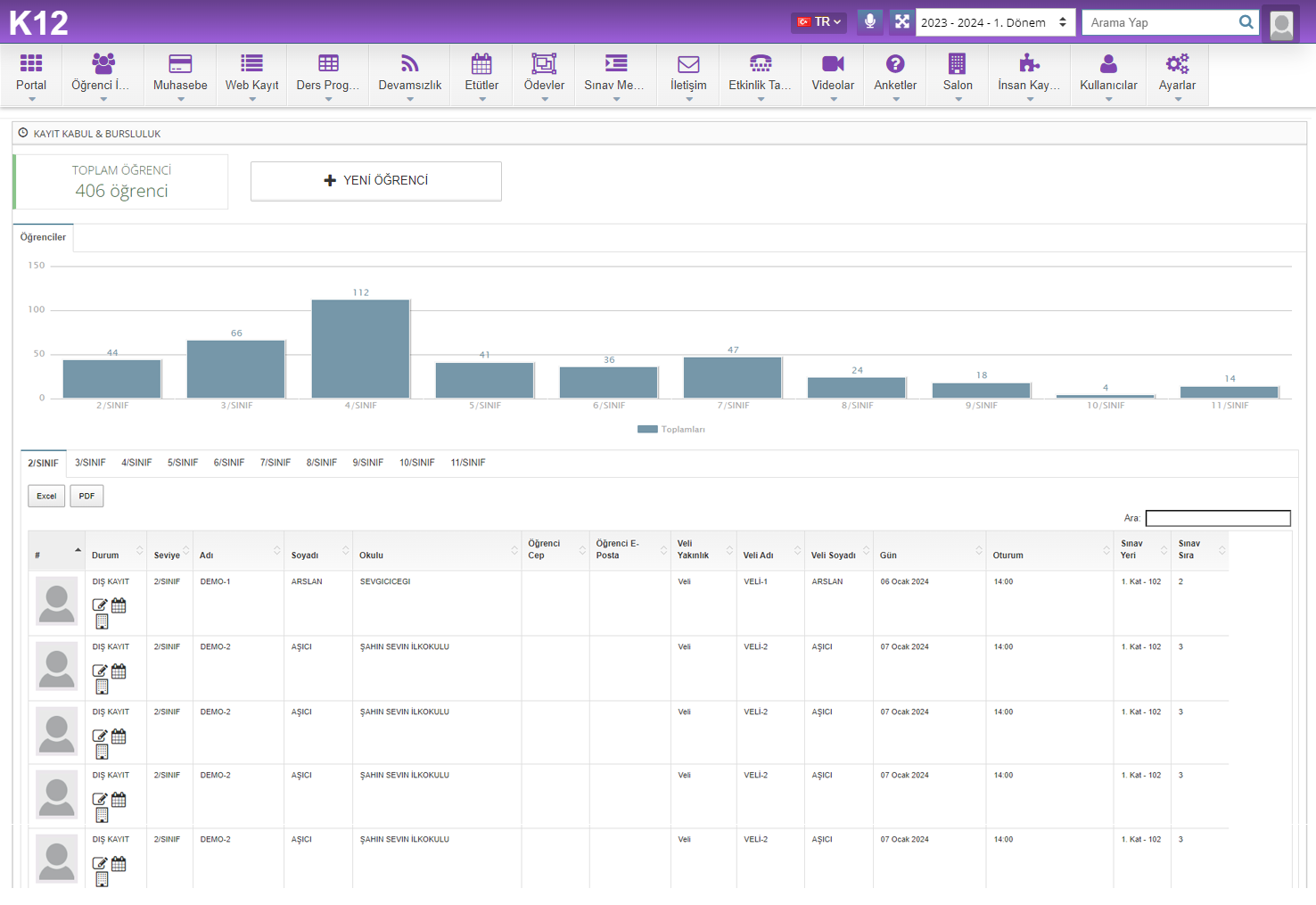Open the Etkinlik Ta... phone icon
The height and width of the screenshot is (905, 1316).
pyautogui.click(x=761, y=63)
